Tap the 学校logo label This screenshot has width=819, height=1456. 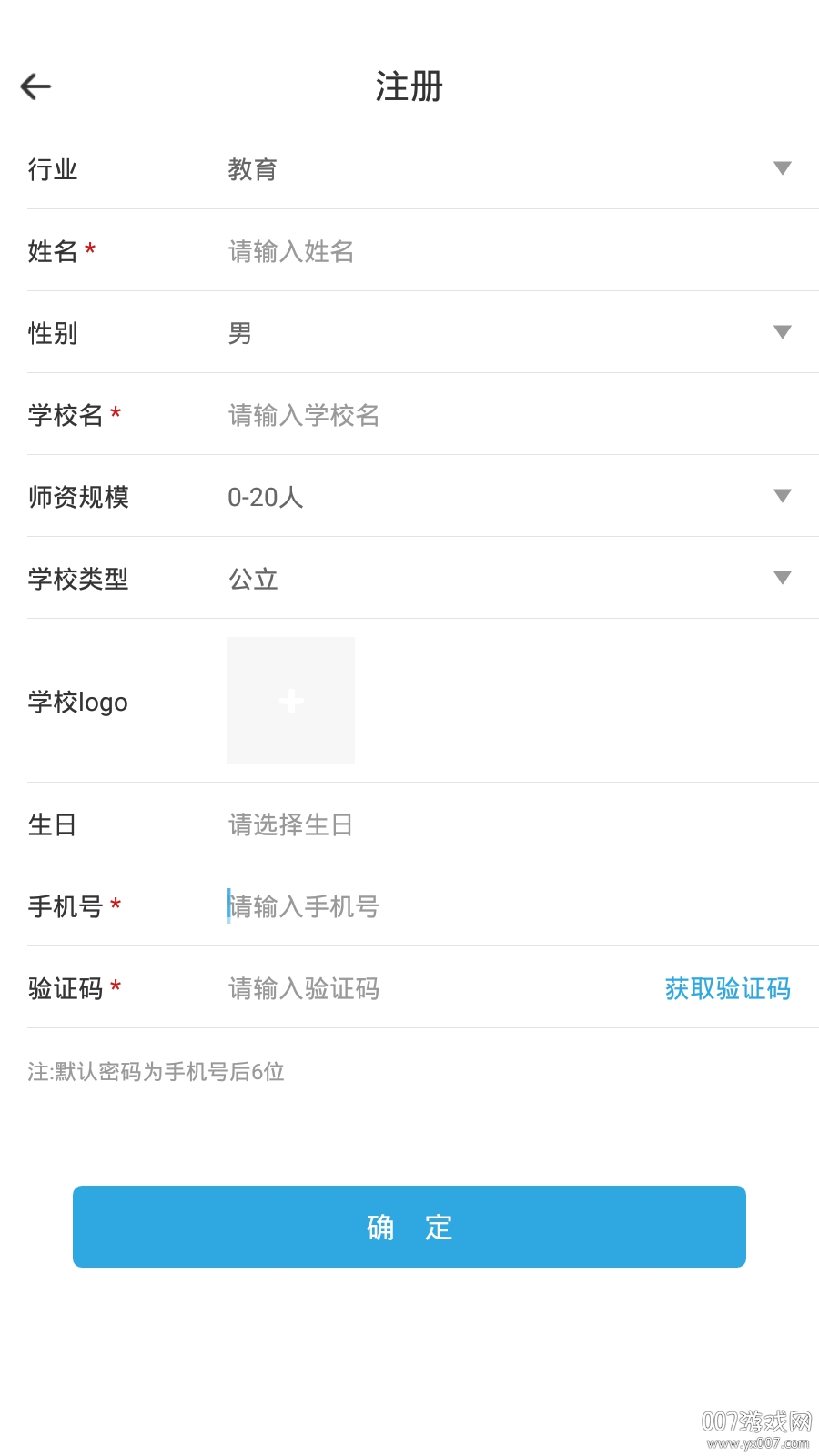pos(78,702)
